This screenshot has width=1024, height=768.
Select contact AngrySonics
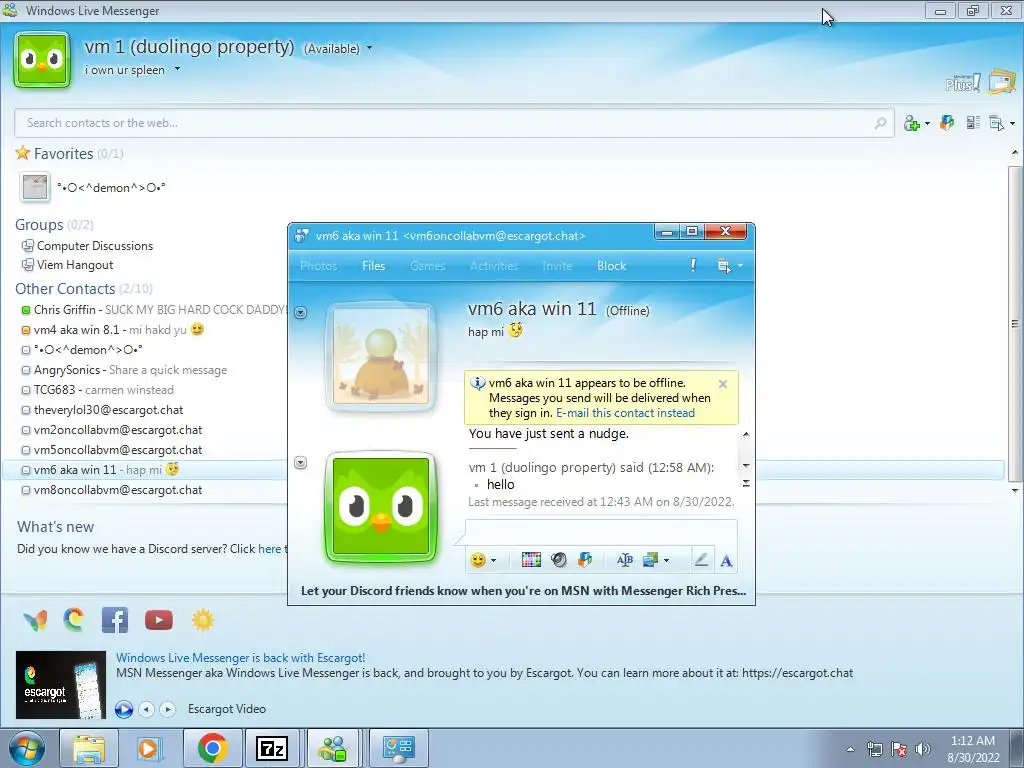(x=66, y=370)
